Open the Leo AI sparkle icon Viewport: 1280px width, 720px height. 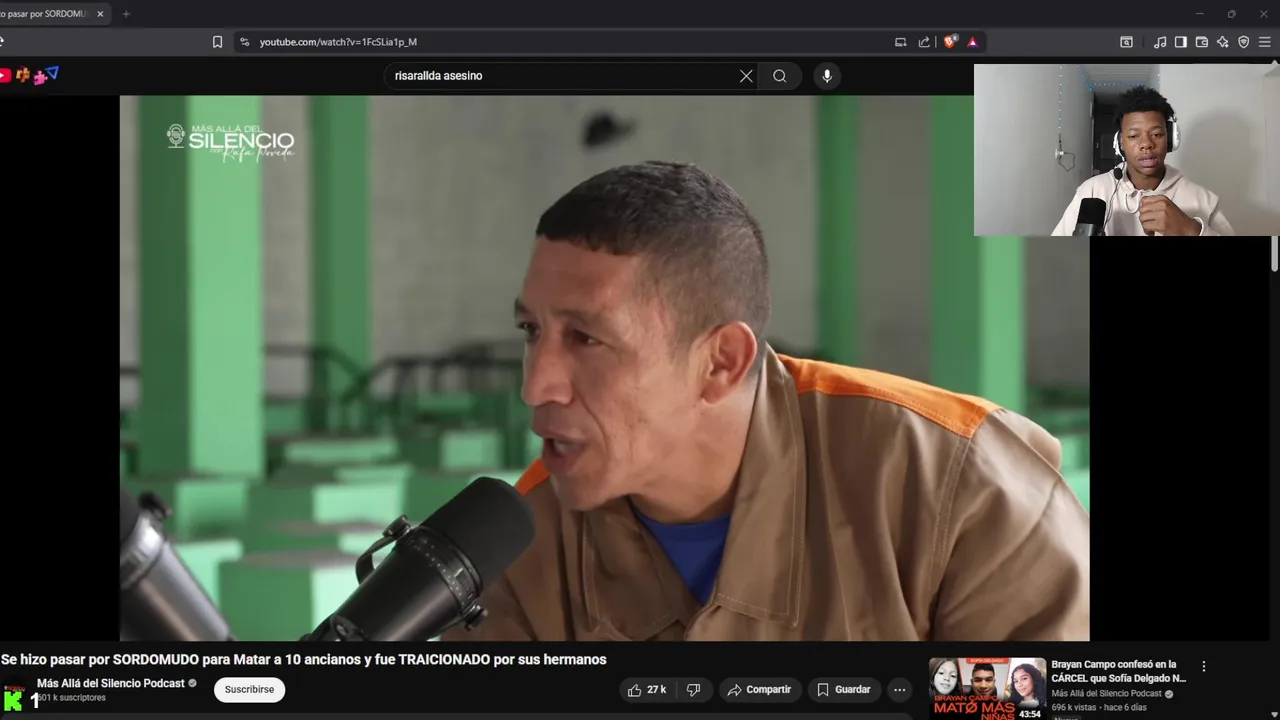(x=1222, y=42)
